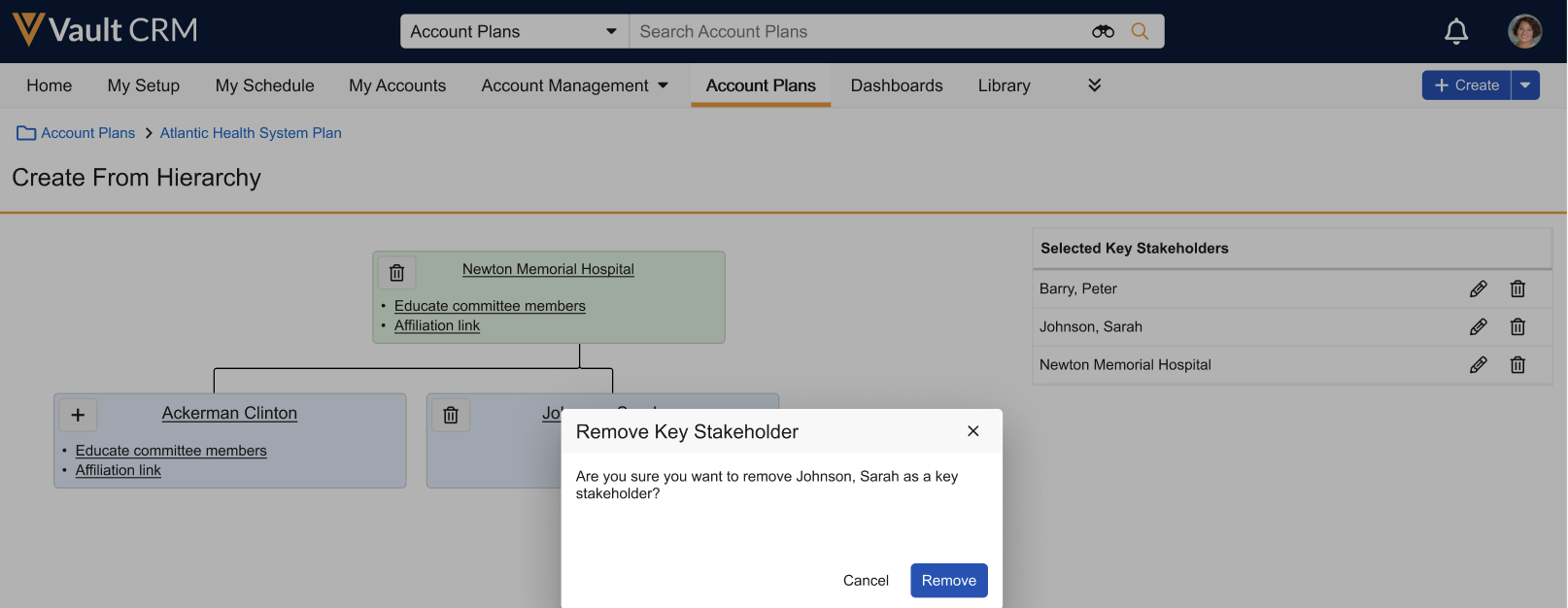Close the Remove Key Stakeholder dialog
Image resolution: width=1568 pixels, height=608 pixels.
pos(972,431)
